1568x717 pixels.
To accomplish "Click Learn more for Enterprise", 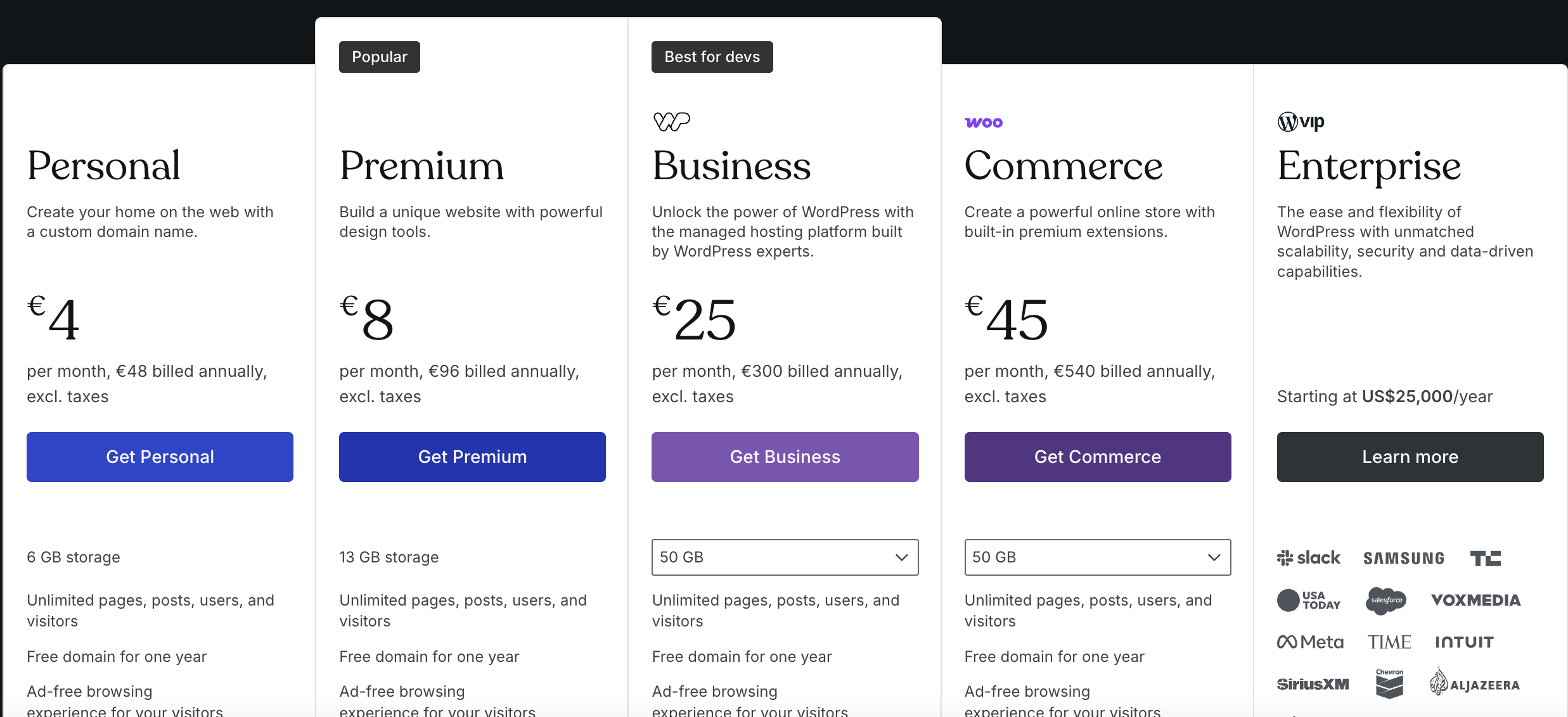I will tap(1410, 457).
